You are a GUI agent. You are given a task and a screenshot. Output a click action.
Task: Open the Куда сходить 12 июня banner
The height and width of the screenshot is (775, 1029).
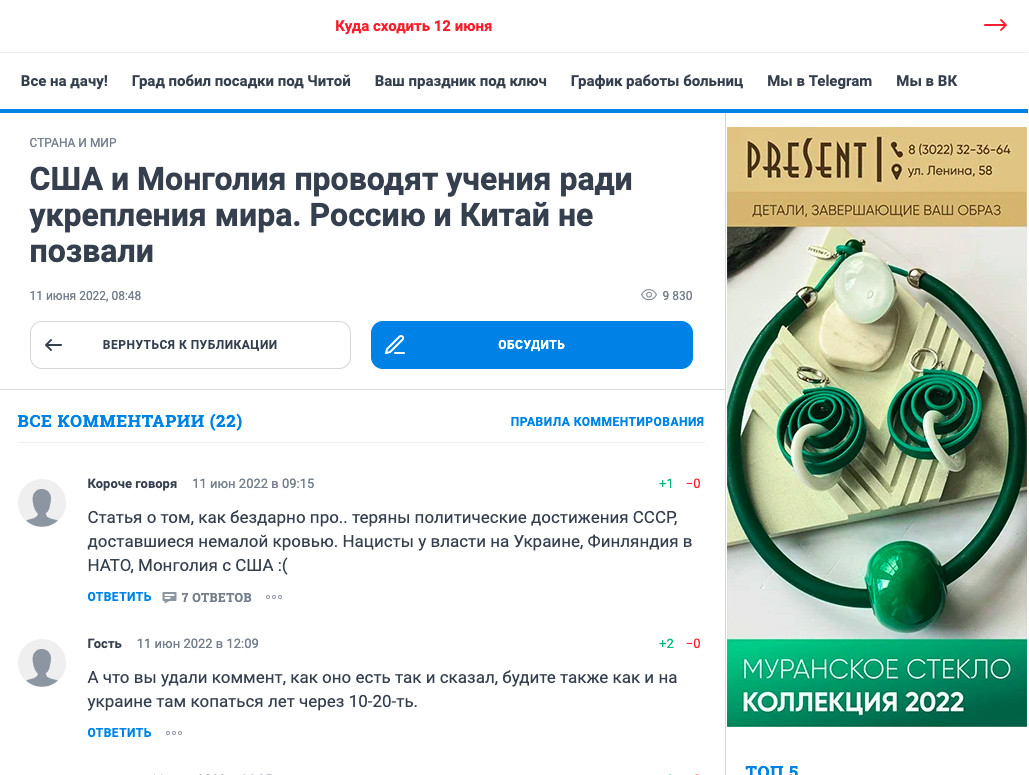point(413,26)
